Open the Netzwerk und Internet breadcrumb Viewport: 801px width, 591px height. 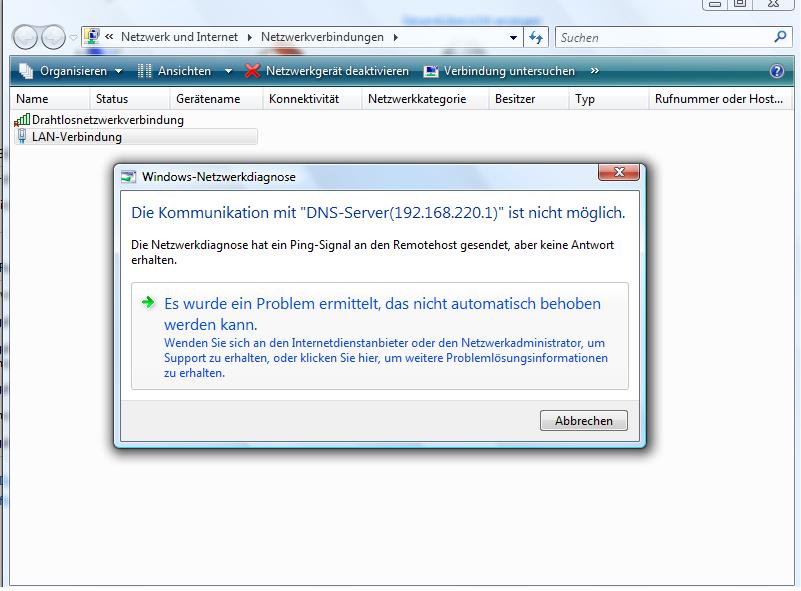179,37
